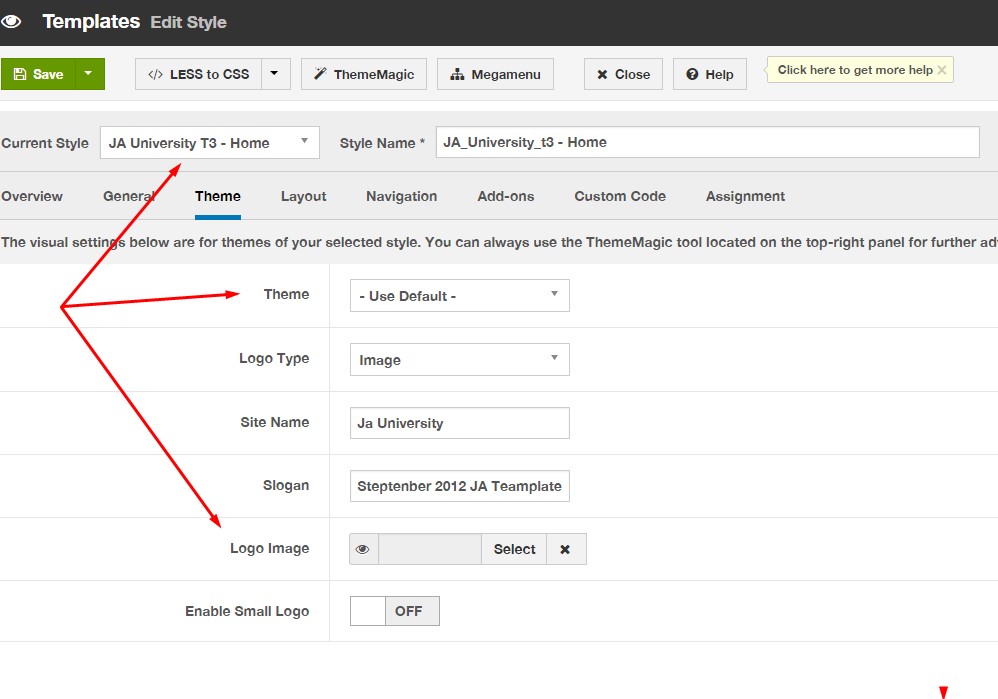Edit the Style Name field

(x=707, y=142)
